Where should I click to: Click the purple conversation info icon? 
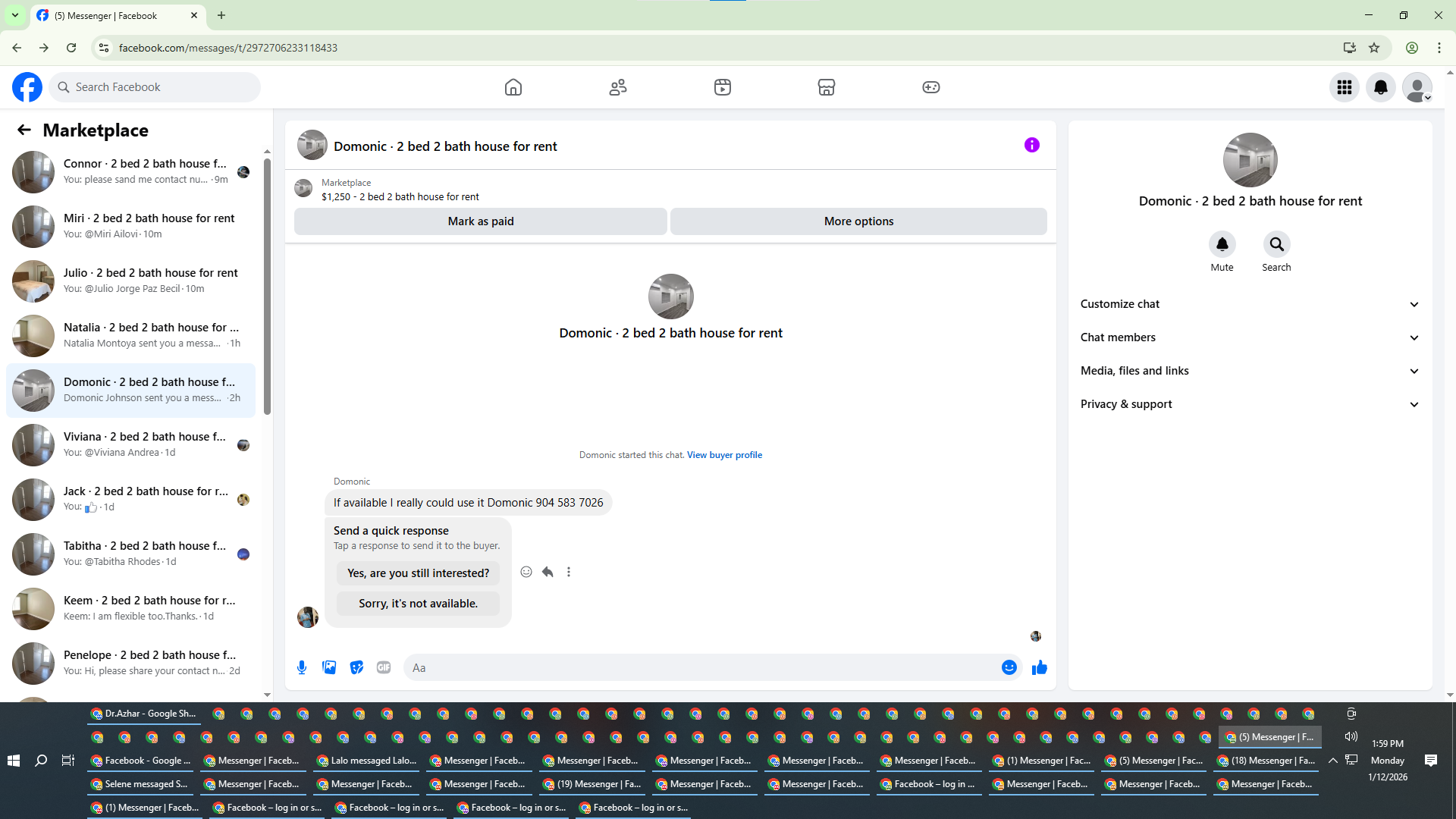coord(1031,145)
